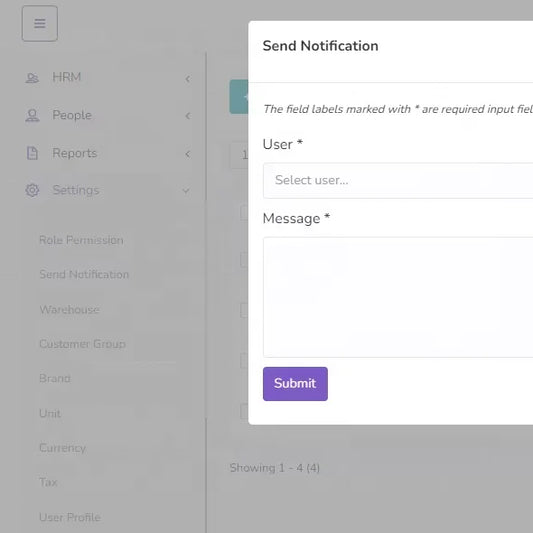This screenshot has height=533, width=533.
Task: Go to Currency settings
Action: pos(62,448)
